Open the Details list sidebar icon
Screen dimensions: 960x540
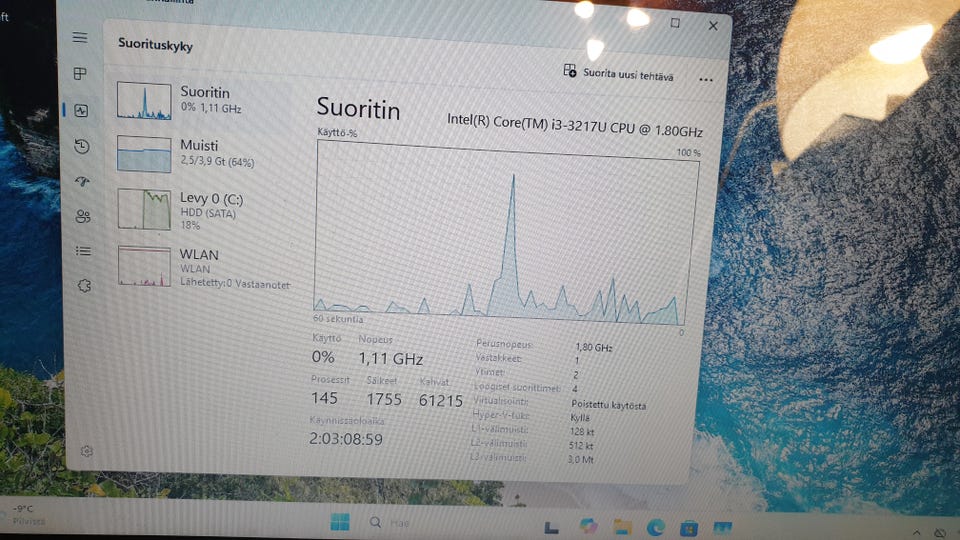click(x=83, y=251)
